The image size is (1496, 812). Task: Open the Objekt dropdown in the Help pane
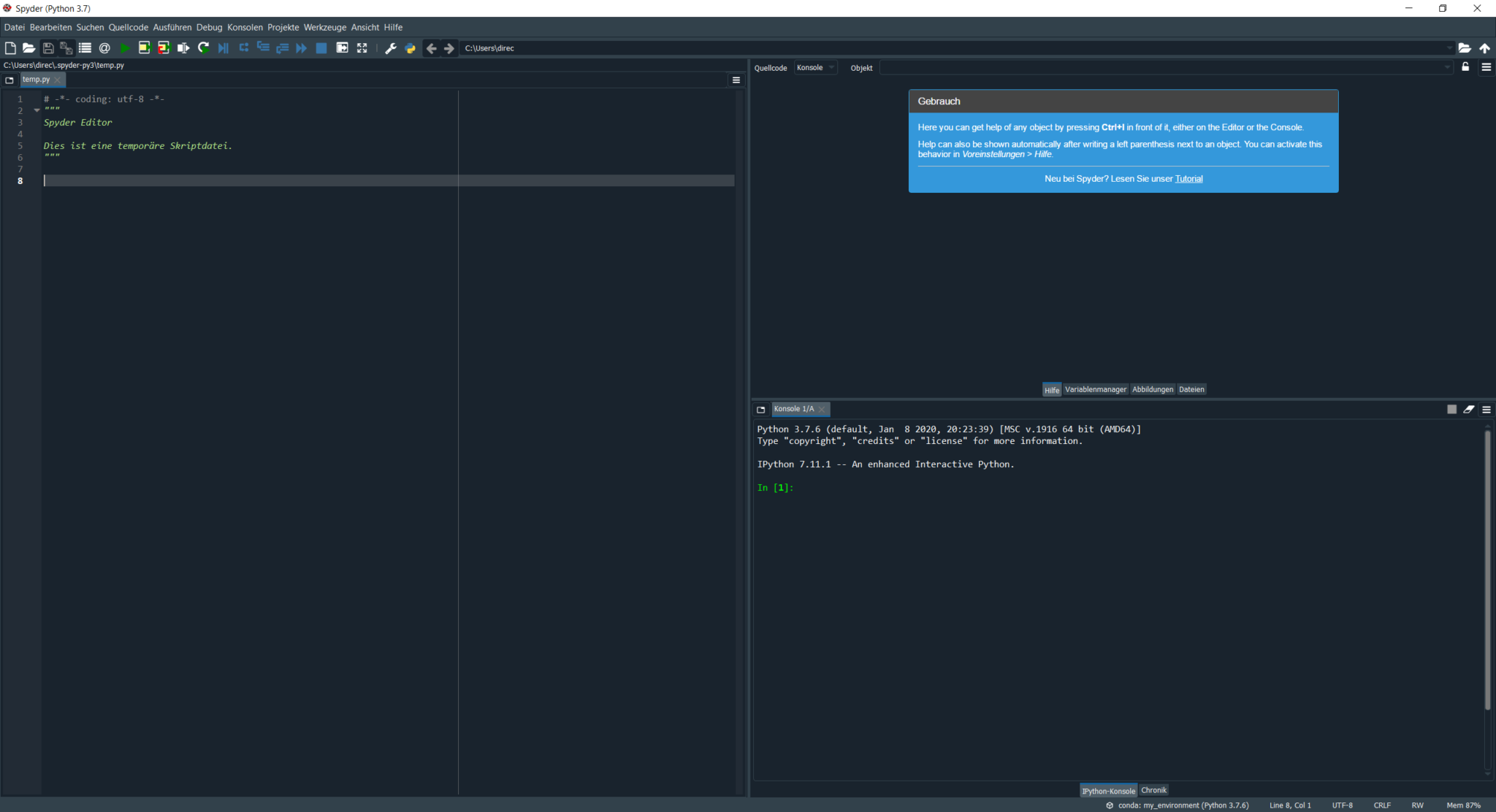coord(1450,67)
